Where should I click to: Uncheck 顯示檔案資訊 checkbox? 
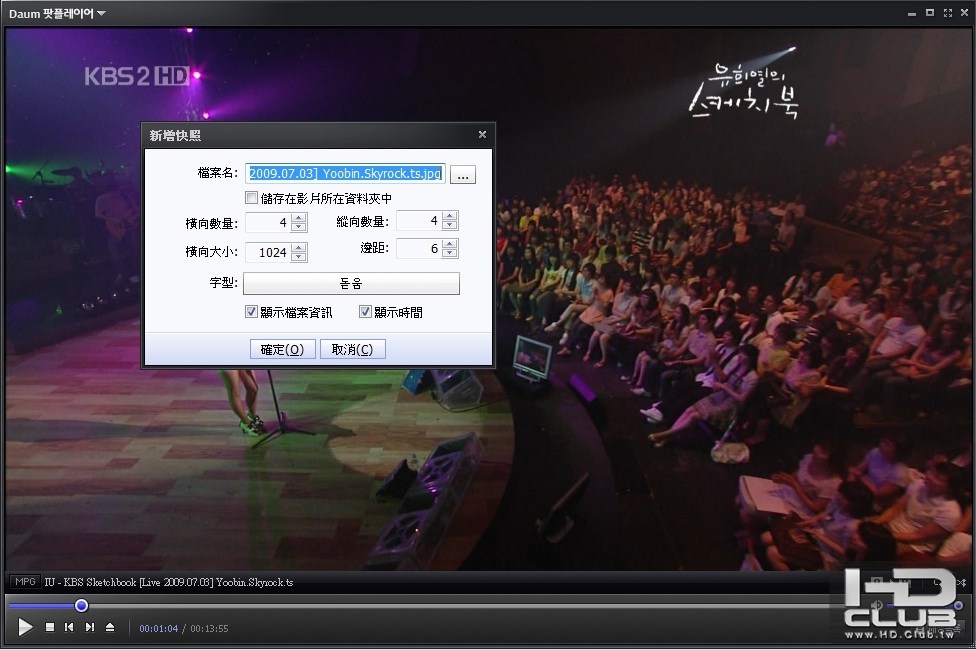[251, 312]
